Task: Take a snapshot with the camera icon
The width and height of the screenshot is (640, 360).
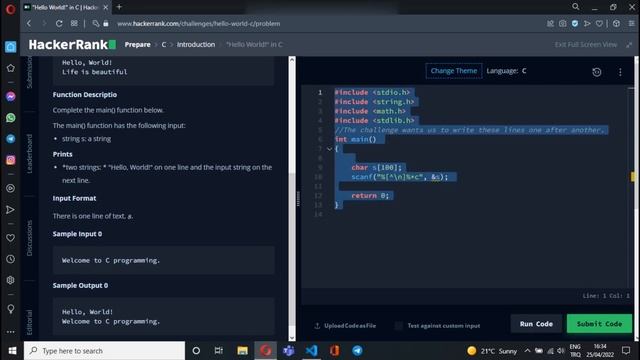Action: (x=562, y=24)
